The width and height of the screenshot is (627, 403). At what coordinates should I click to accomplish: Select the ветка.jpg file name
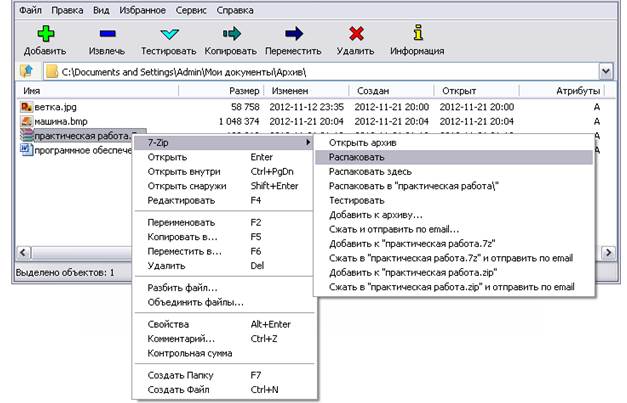point(56,107)
